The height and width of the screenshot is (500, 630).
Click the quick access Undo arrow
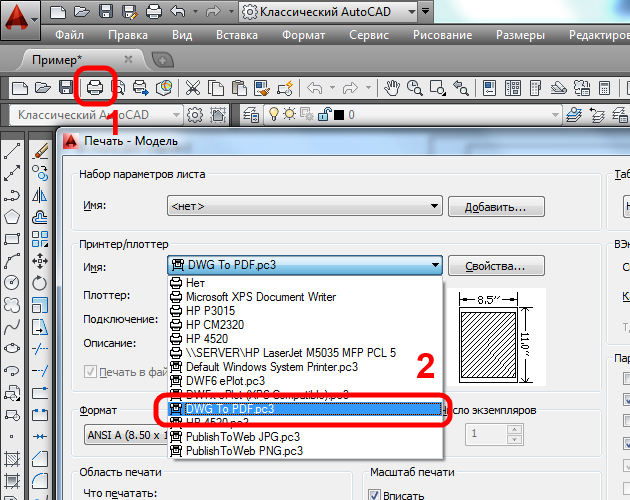177,11
